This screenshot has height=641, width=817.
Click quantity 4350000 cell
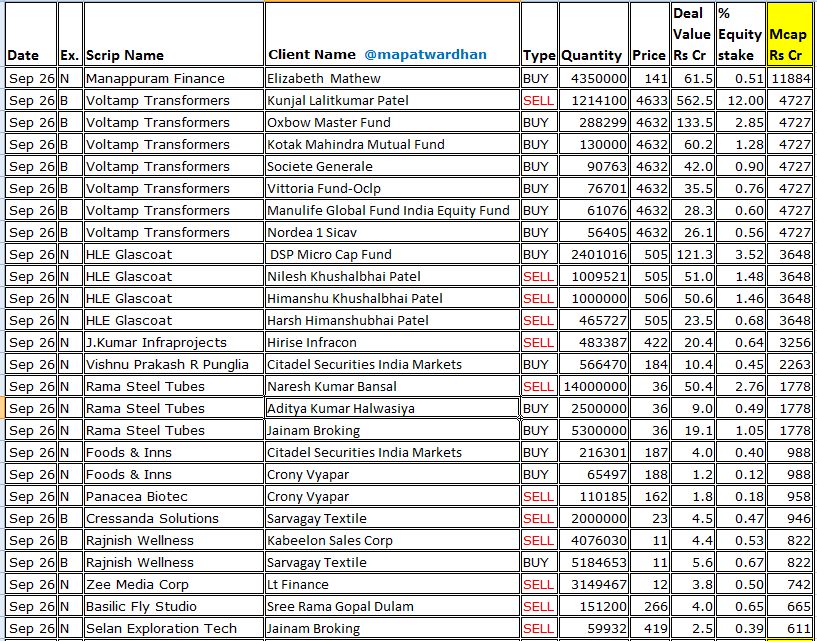(x=593, y=78)
